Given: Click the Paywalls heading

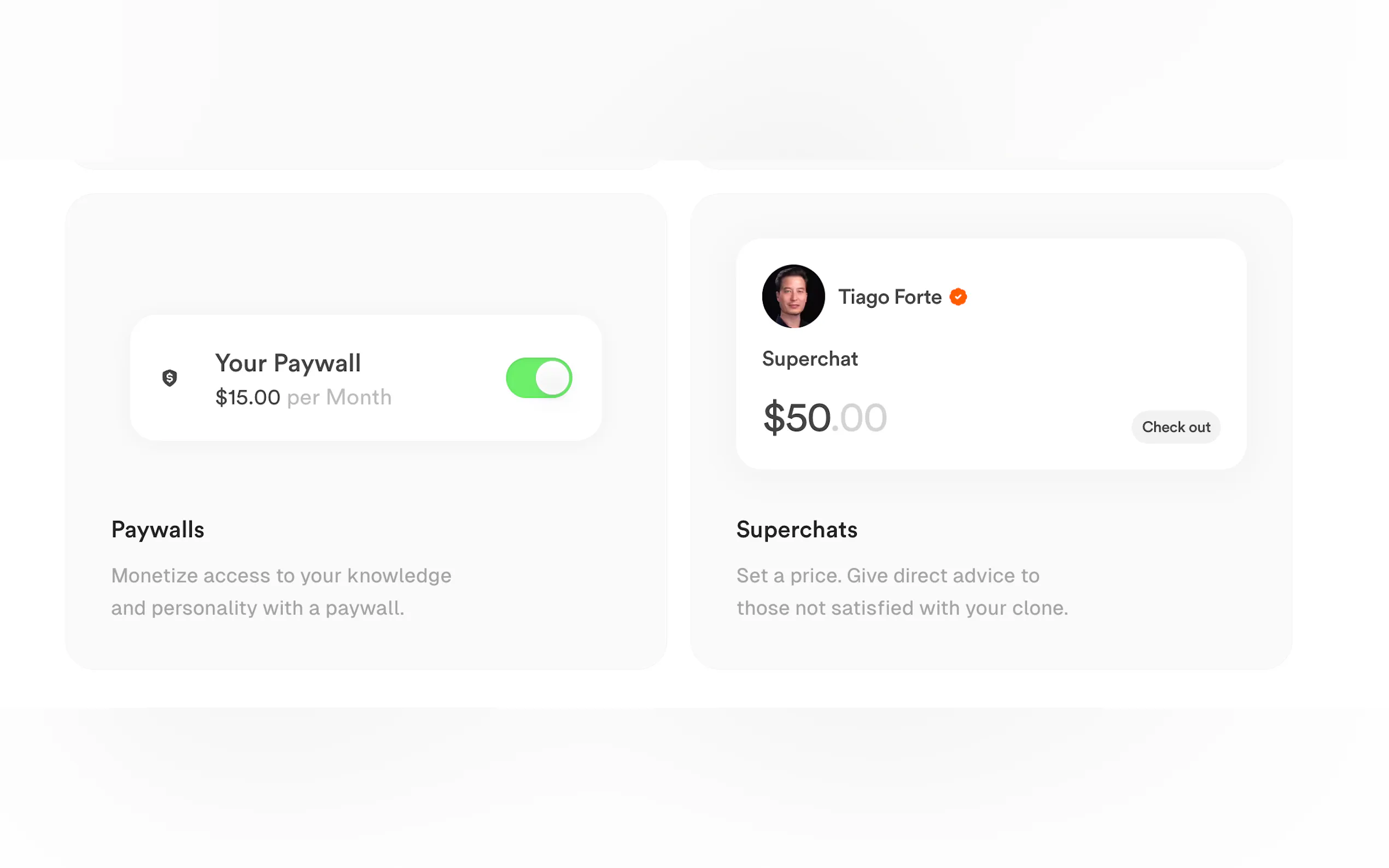Looking at the screenshot, I should coord(157,529).
